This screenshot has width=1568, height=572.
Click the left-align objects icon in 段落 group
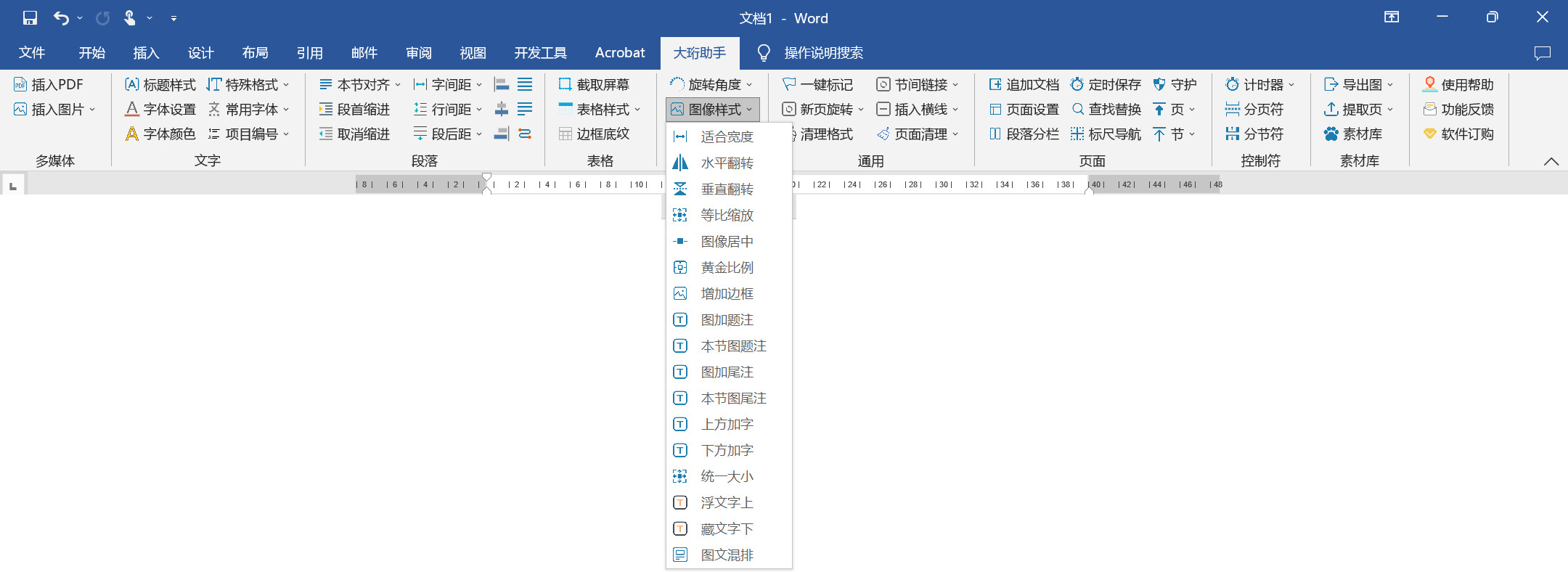(502, 85)
